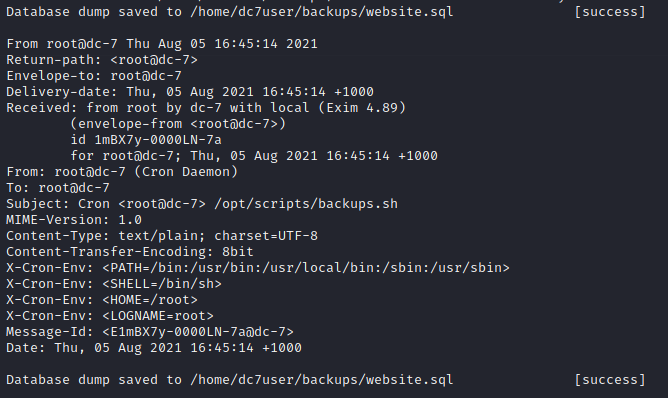Click the To: root@dc-7 line

[x=58, y=188]
